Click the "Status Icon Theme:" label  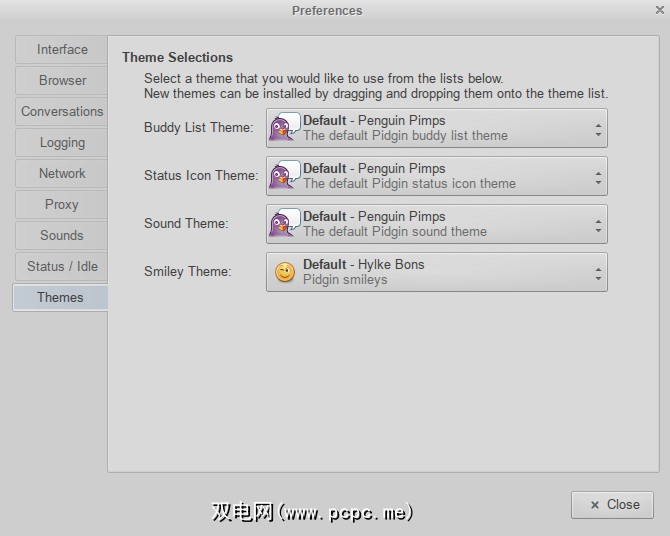(201, 175)
